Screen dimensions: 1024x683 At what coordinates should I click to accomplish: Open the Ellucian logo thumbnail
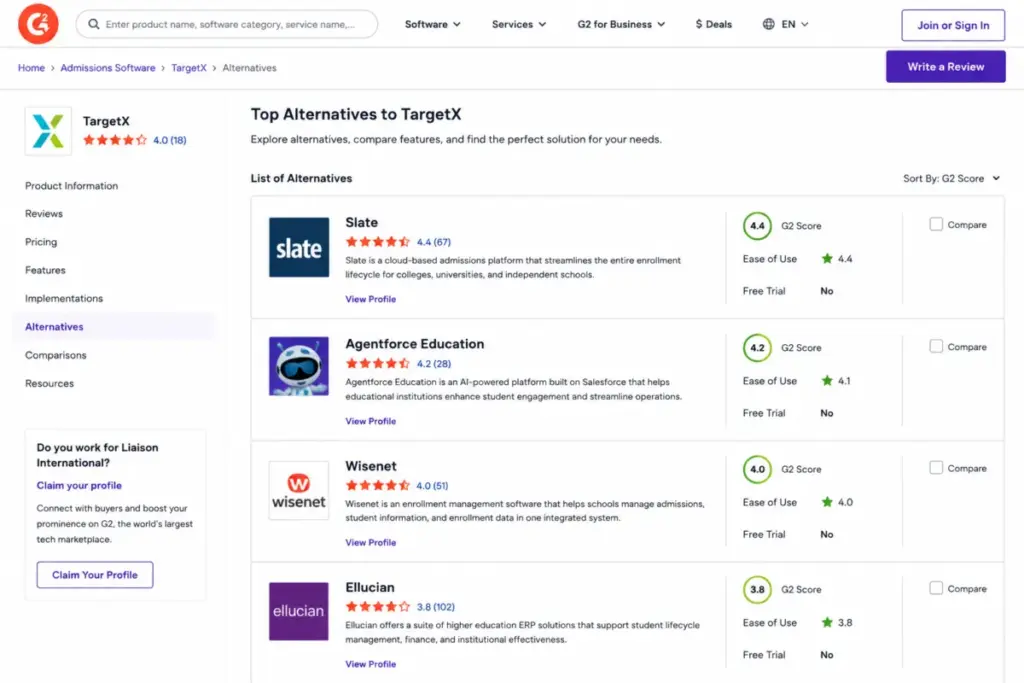click(x=299, y=611)
